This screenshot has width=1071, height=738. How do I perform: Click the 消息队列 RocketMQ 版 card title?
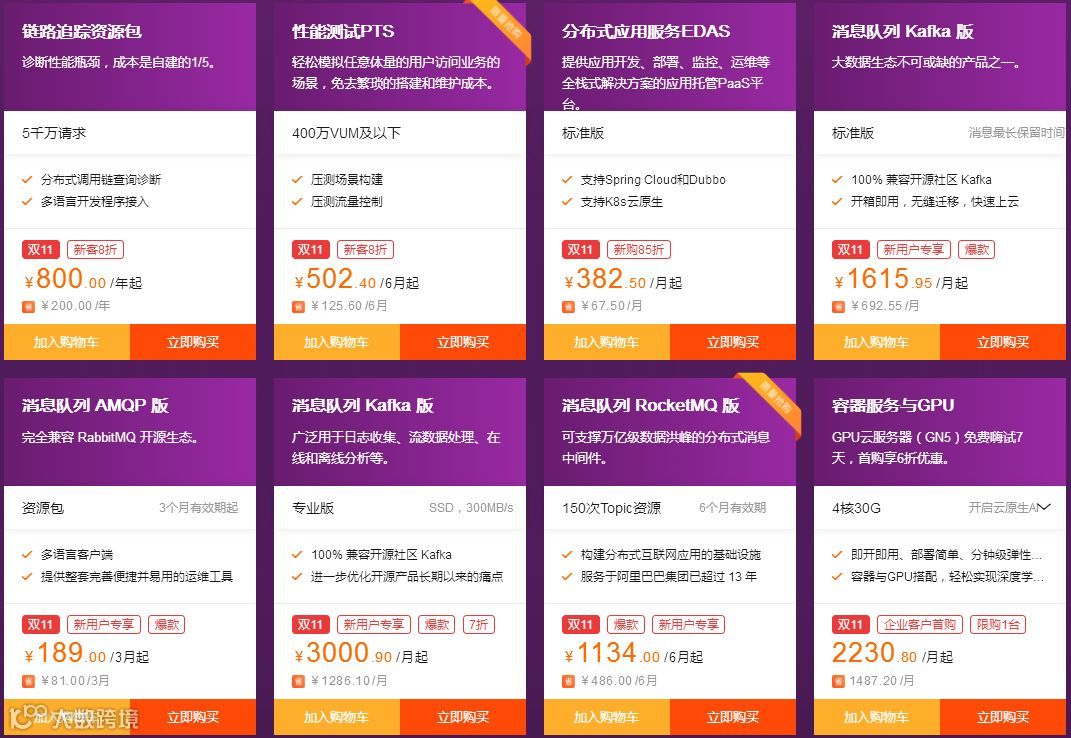point(651,406)
